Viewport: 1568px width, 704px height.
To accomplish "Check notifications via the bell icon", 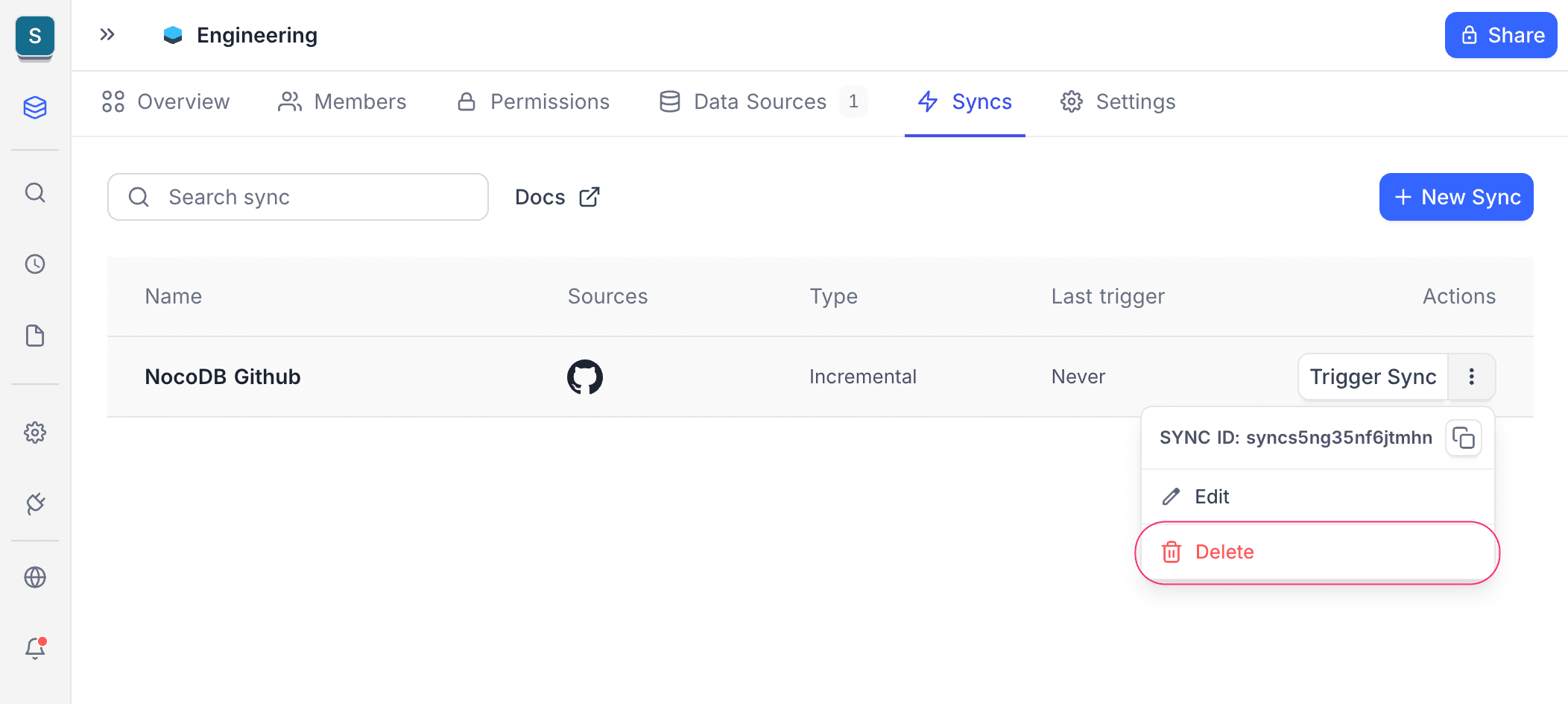I will click(35, 648).
